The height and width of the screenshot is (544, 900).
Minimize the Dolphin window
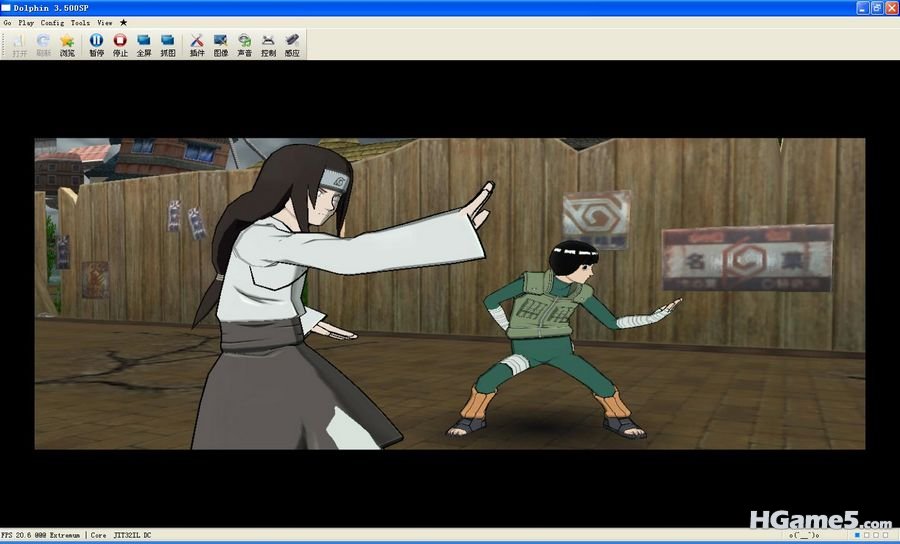tap(863, 8)
